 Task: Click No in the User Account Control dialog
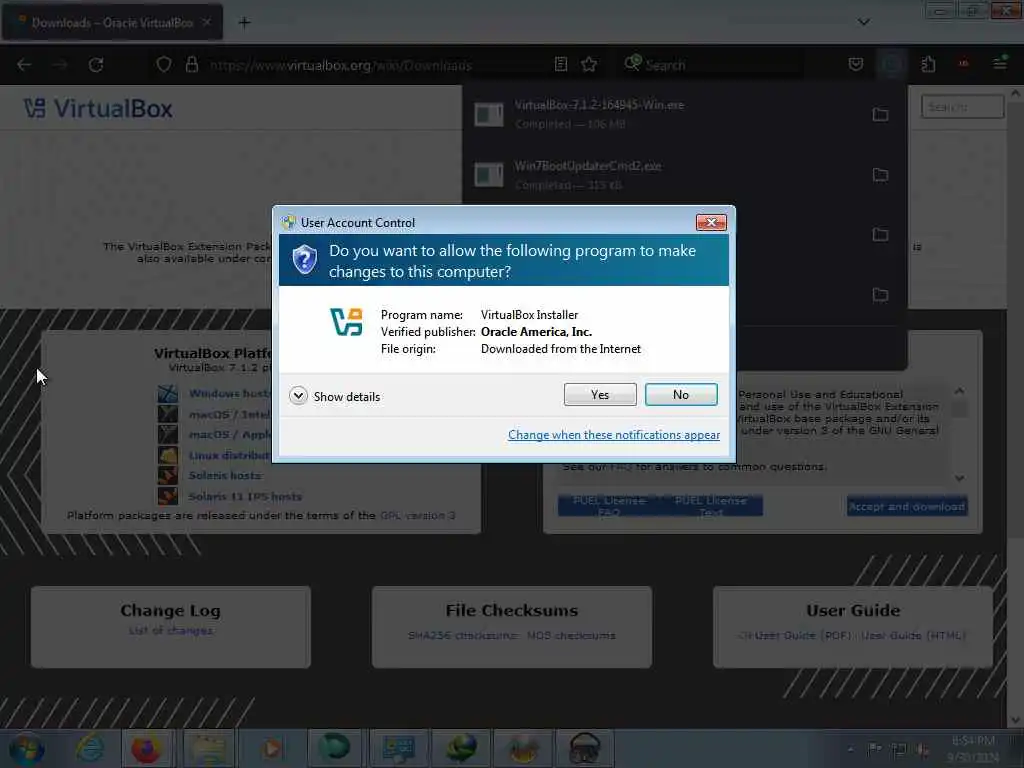pos(680,394)
